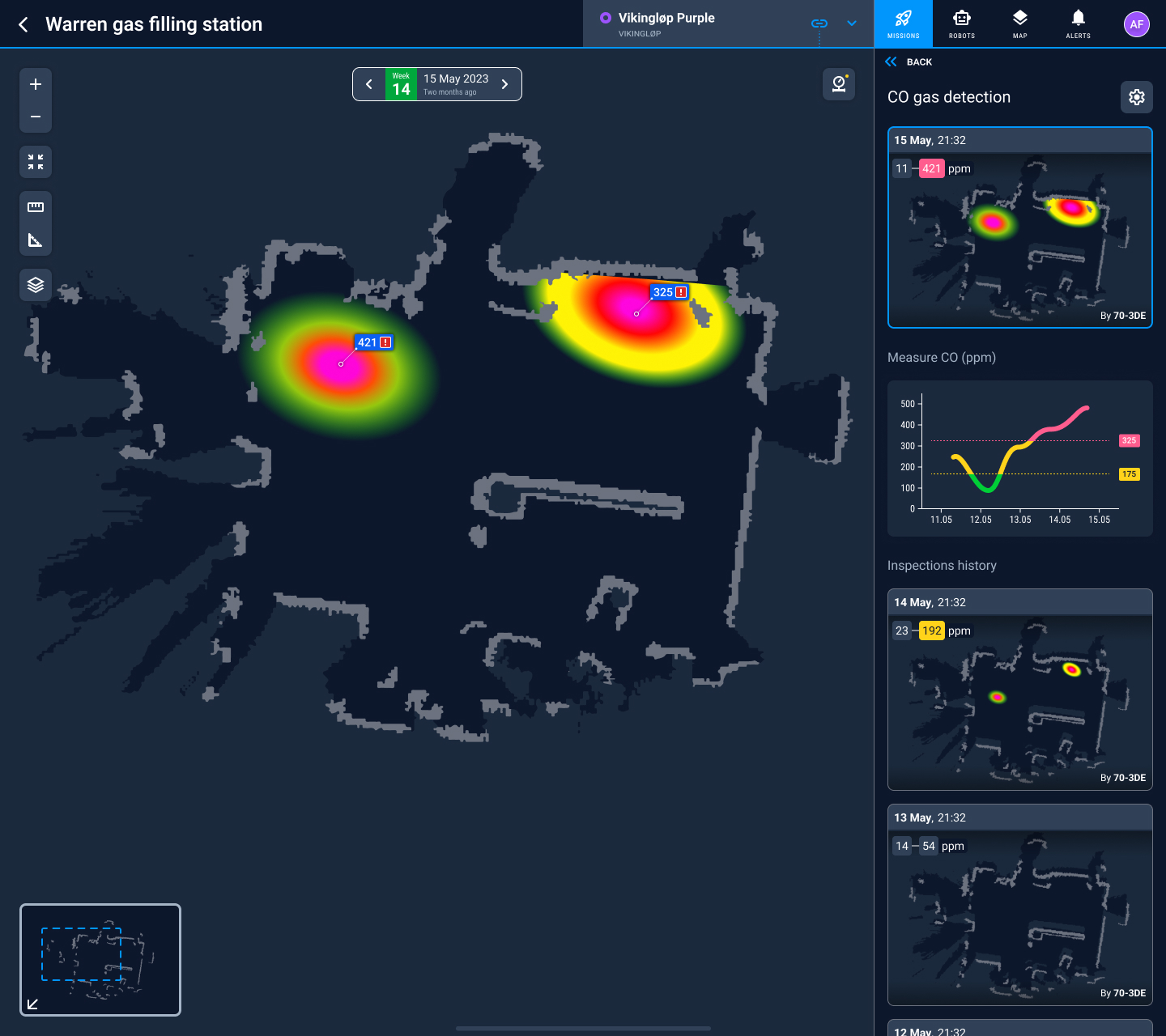Zoom out the map with minus button
This screenshot has height=1036, width=1166.
click(x=36, y=117)
